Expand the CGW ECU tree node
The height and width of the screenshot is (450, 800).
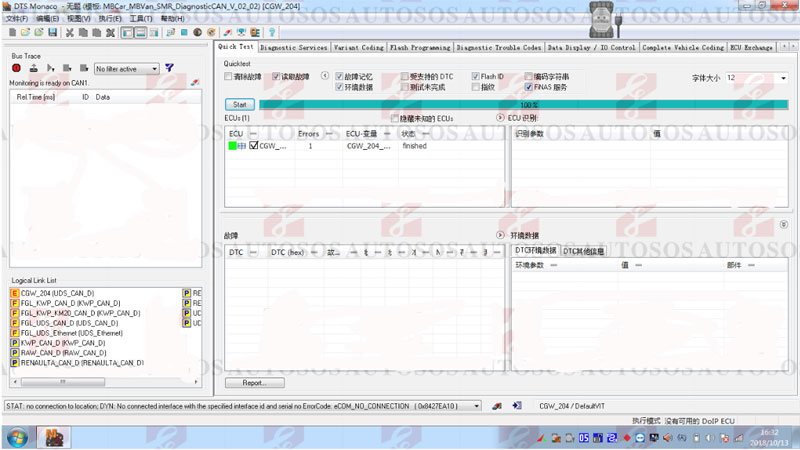click(242, 146)
